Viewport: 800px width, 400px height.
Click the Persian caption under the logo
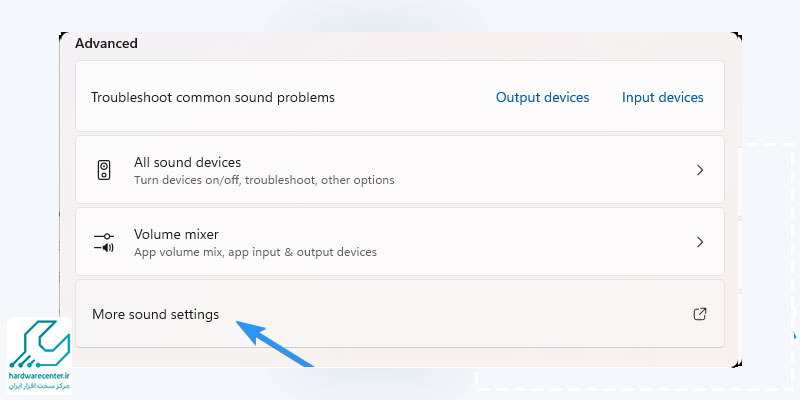39,384
